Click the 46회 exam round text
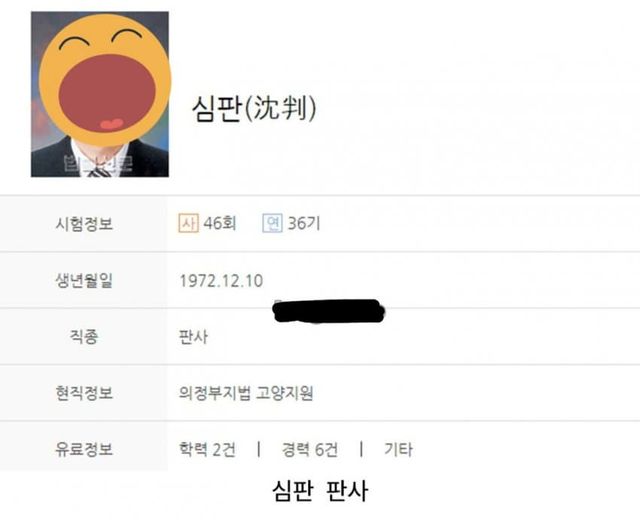This screenshot has width=640, height=520. pos(220,223)
